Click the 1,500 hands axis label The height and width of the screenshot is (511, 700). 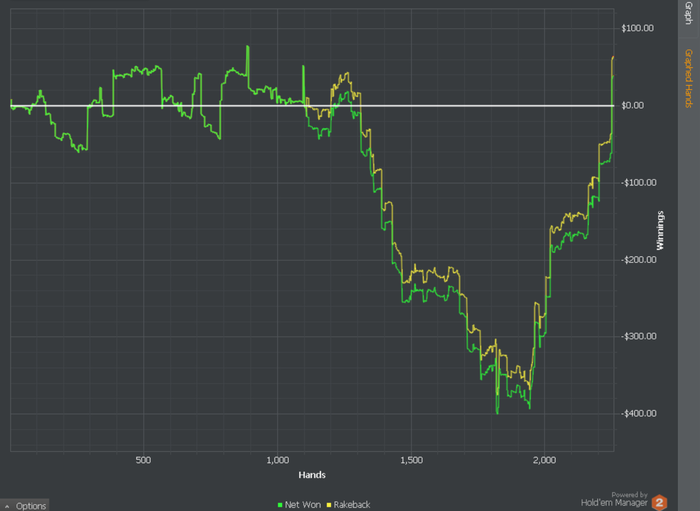[x=411, y=460]
